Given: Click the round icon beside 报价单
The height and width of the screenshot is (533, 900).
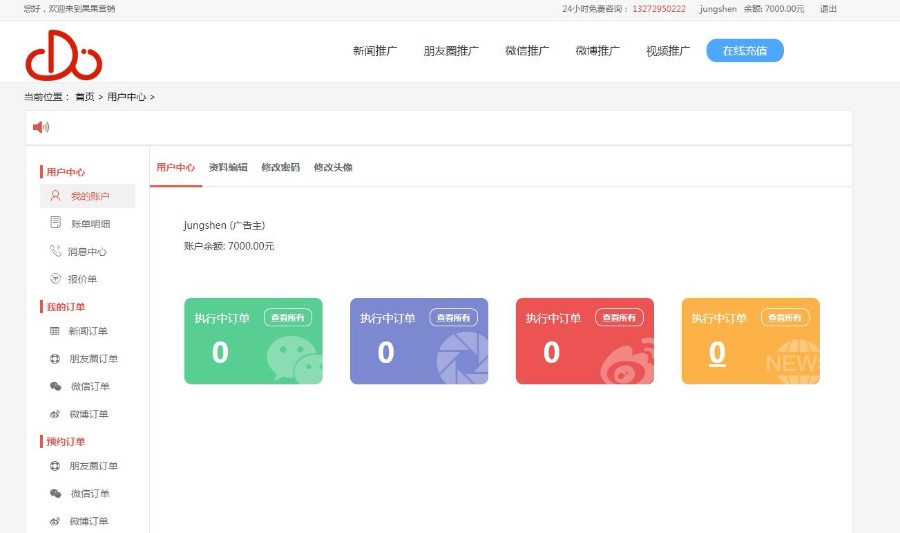Looking at the screenshot, I should coord(56,279).
